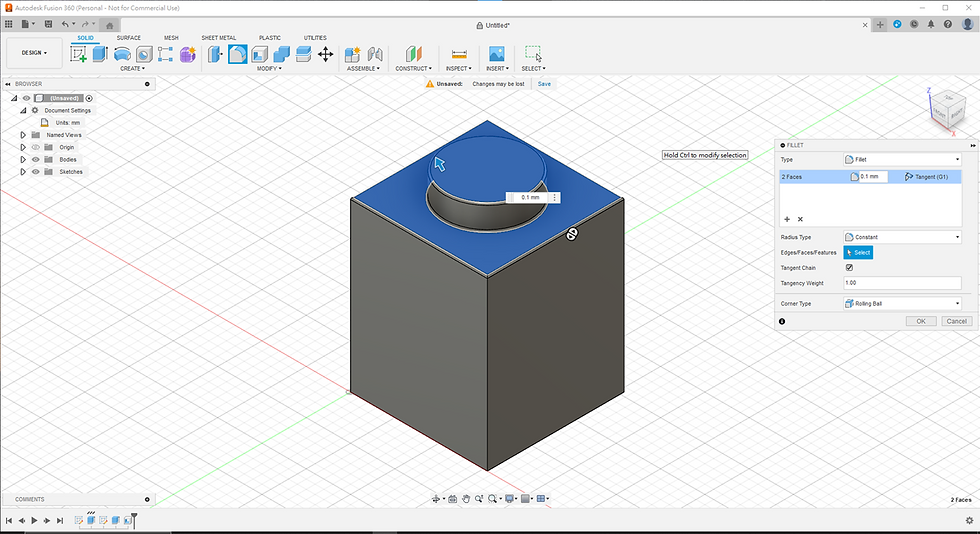Select the Joint tool icon
Viewport: 980px width, 534px height.
pos(375,54)
